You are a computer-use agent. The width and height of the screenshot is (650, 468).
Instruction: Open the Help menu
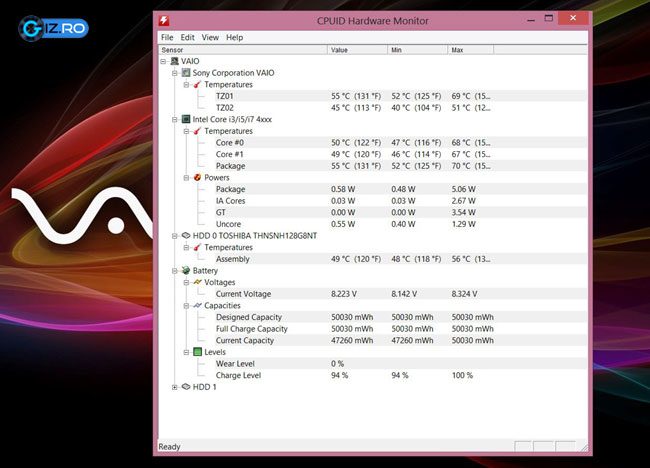235,37
